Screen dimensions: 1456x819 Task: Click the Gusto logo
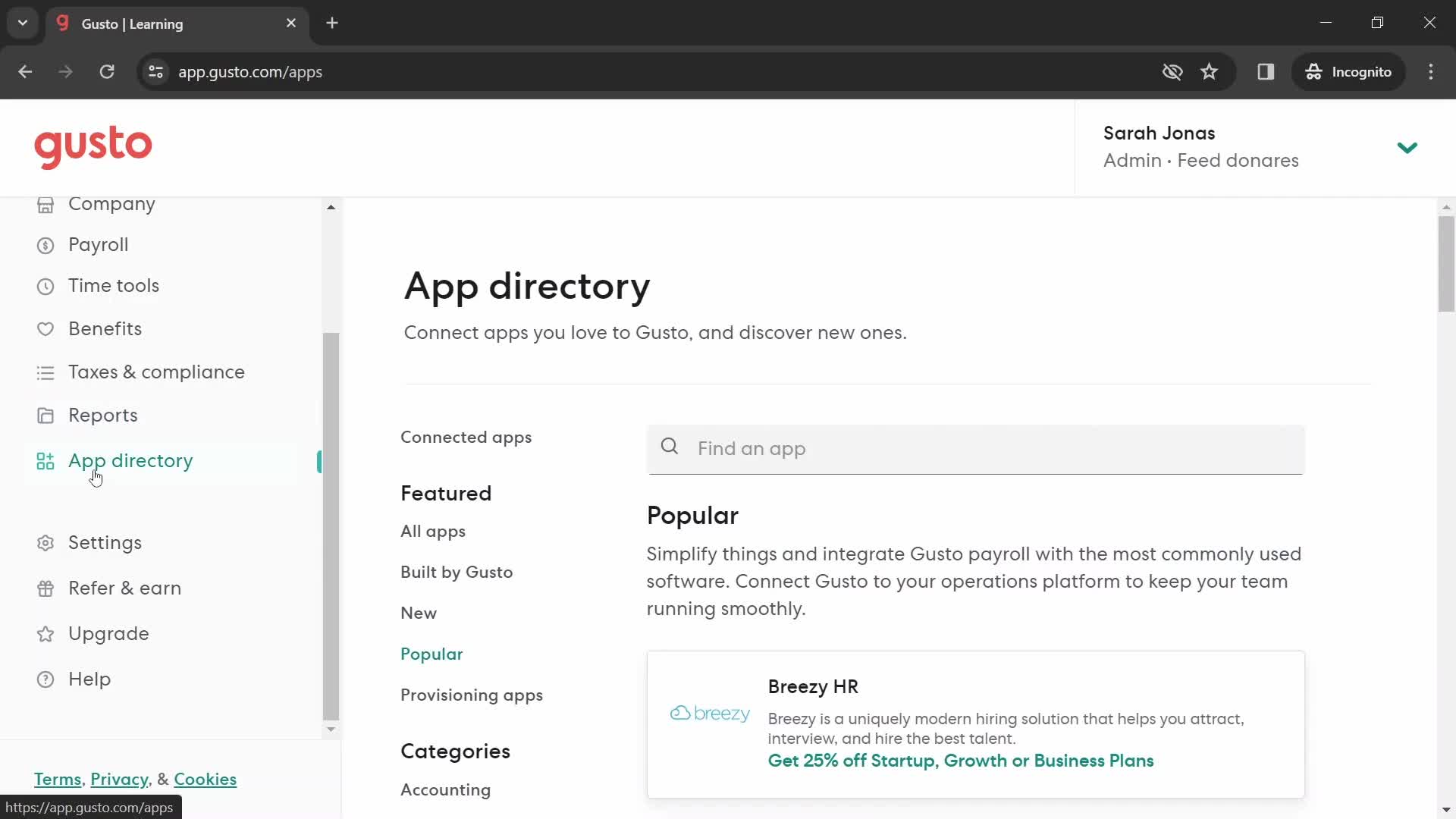(93, 147)
